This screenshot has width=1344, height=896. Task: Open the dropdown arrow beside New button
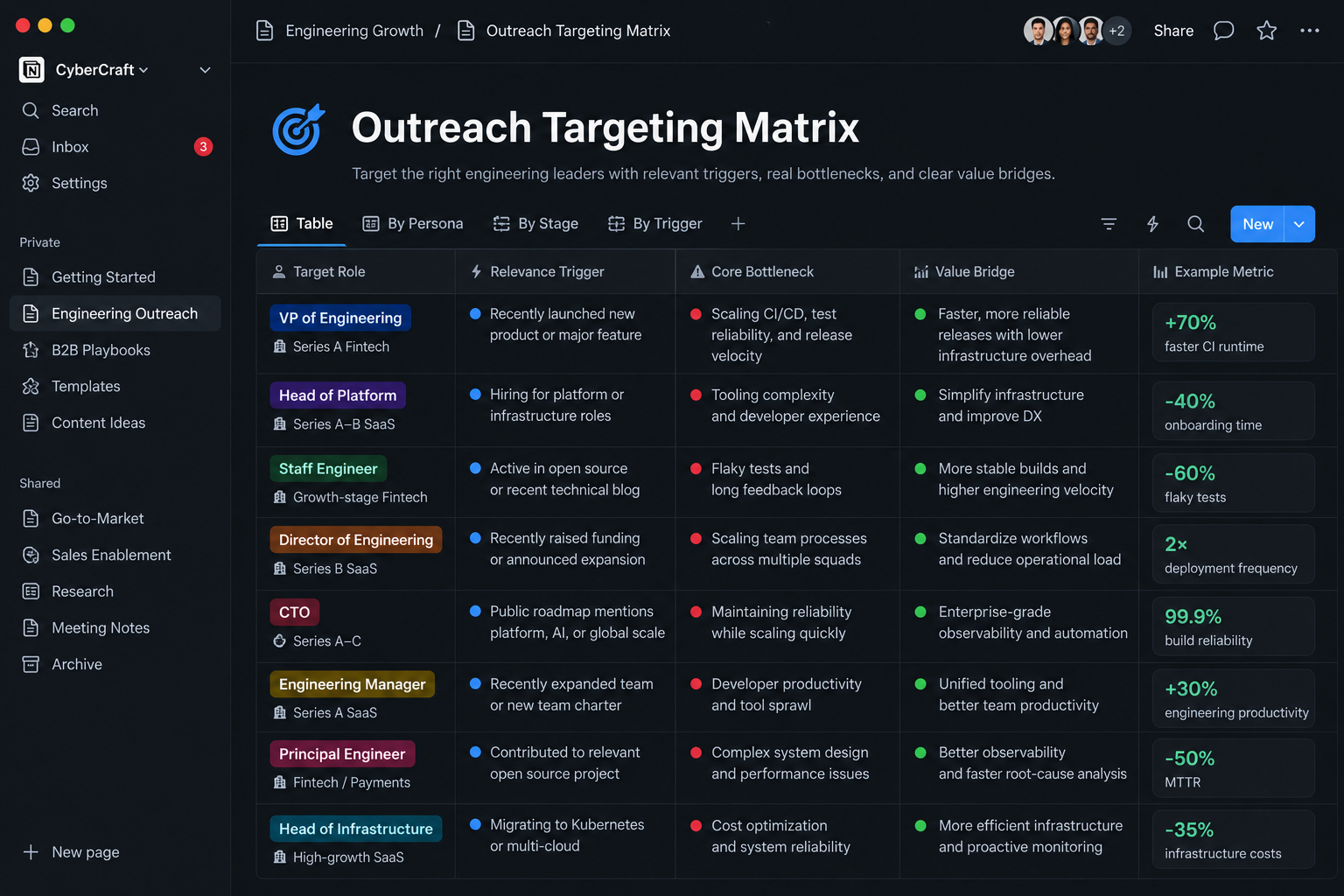(x=1299, y=224)
